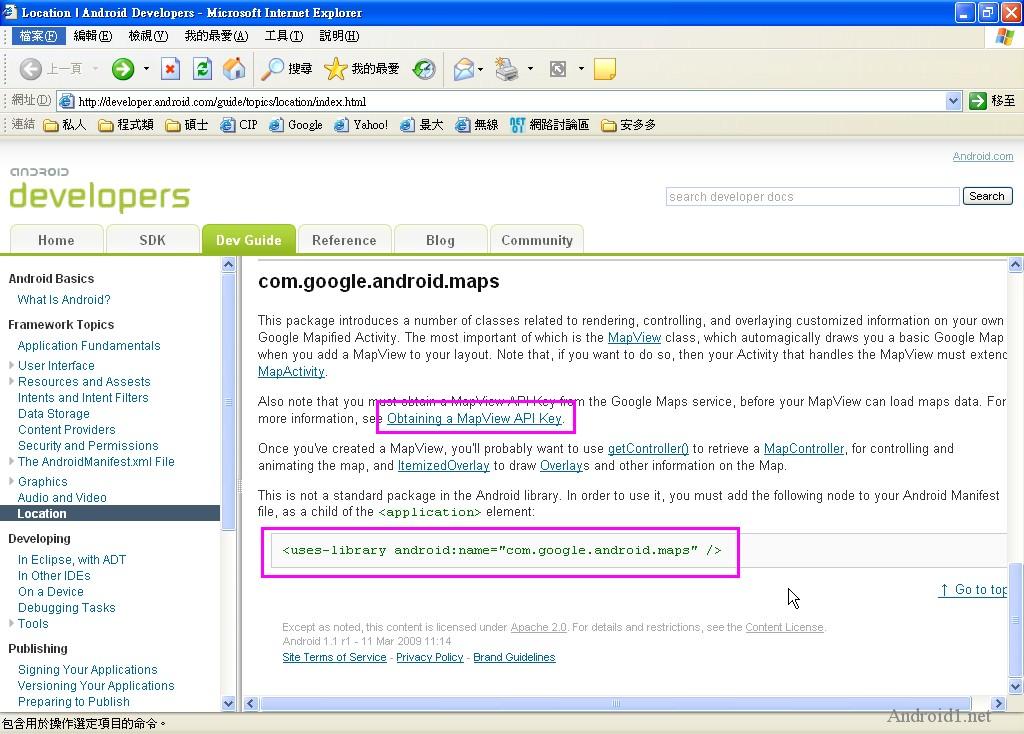The height and width of the screenshot is (734, 1024).
Task: Click the Search button
Action: click(x=987, y=196)
